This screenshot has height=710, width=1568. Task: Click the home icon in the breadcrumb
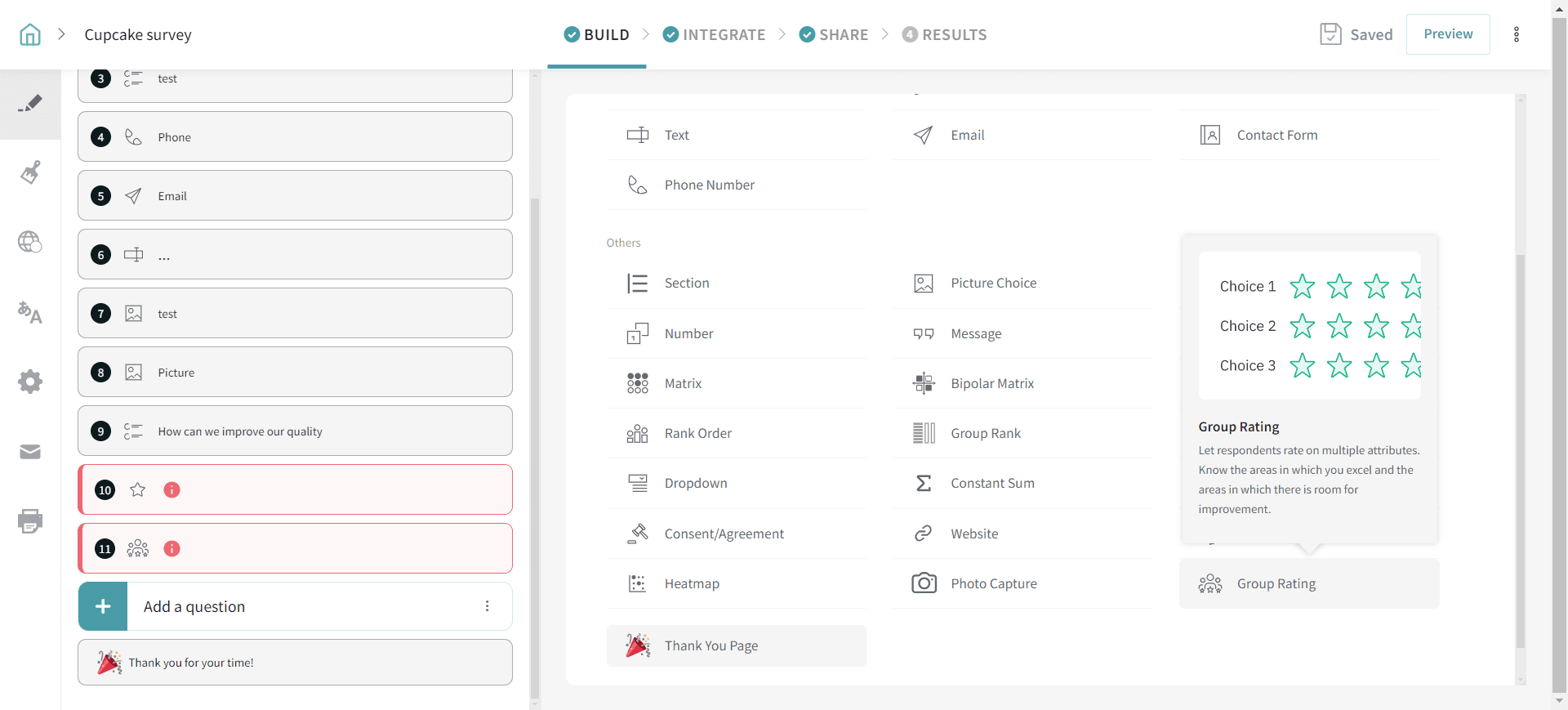[x=30, y=34]
